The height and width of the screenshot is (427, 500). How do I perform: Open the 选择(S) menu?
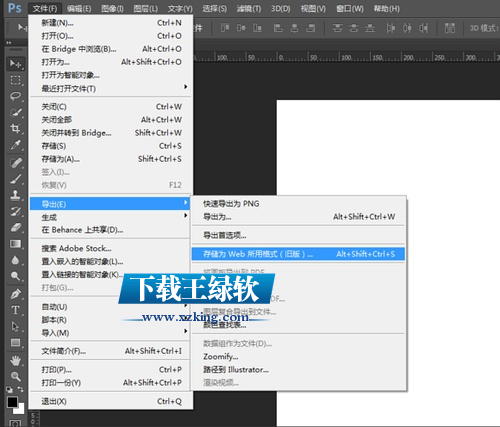(x=215, y=8)
